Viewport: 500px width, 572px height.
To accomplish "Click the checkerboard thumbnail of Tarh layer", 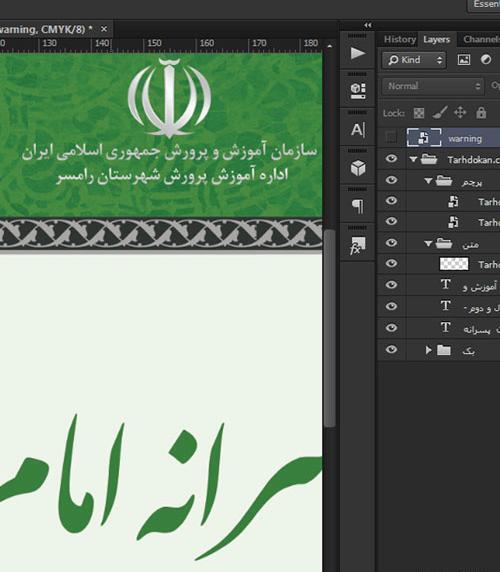I will tap(454, 264).
